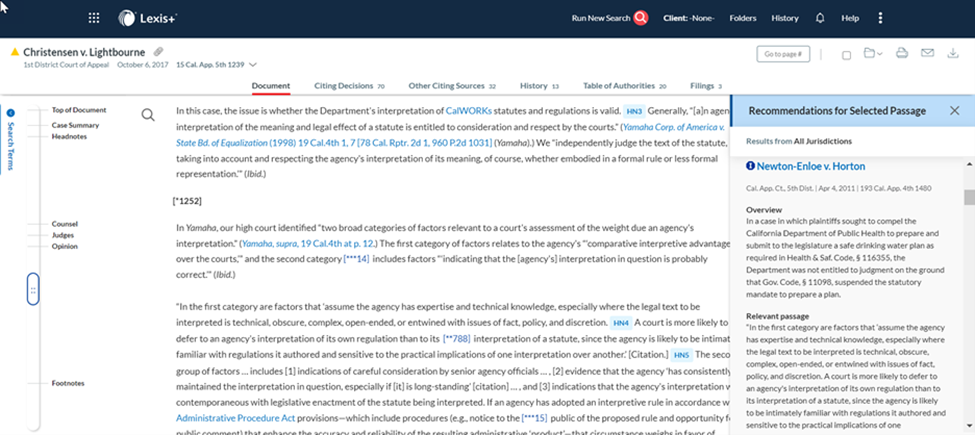
Task: Follow the CalWORKs link
Action: tap(468, 111)
